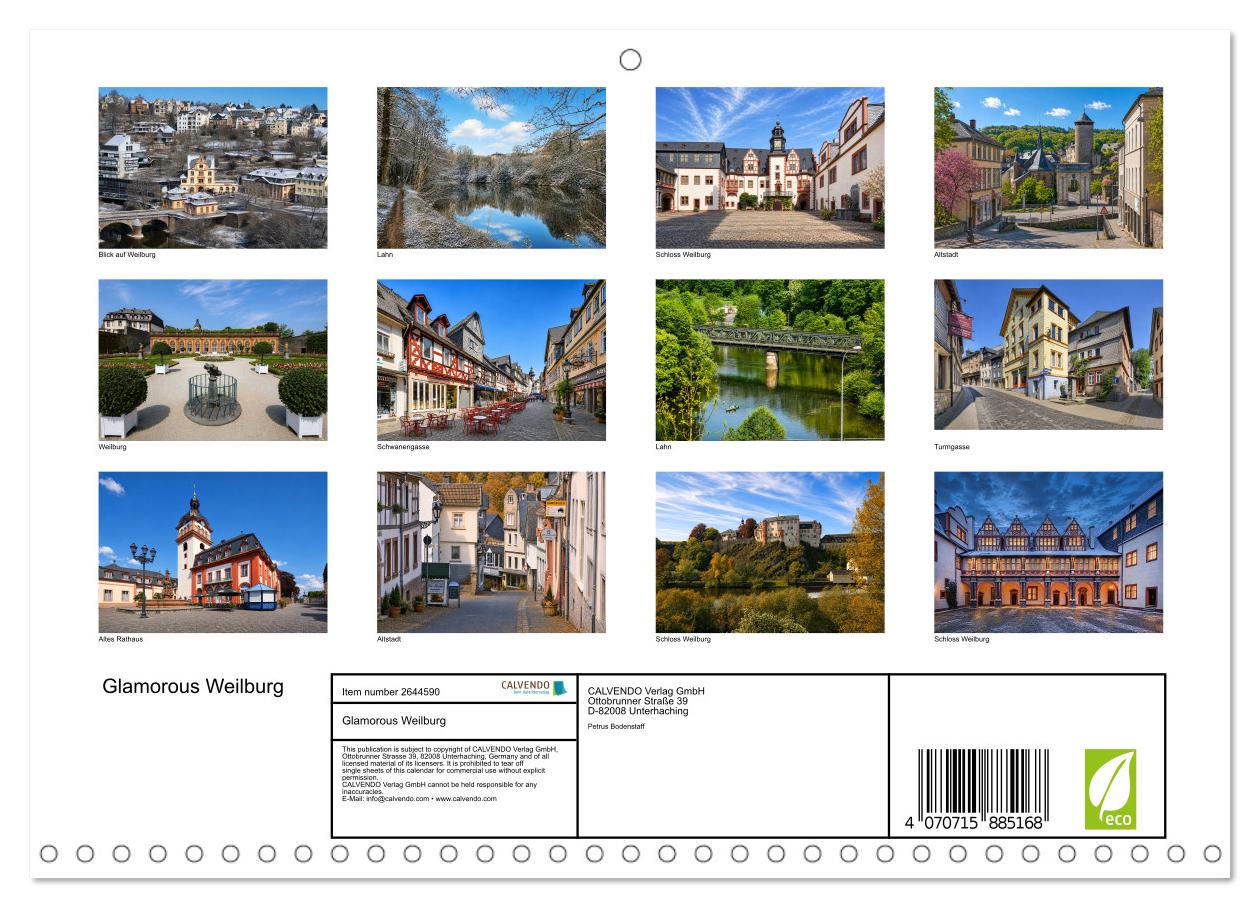Screen dimensions: 1260x908
Task: Open the autumn hilltop castle photo
Action: 770,552
